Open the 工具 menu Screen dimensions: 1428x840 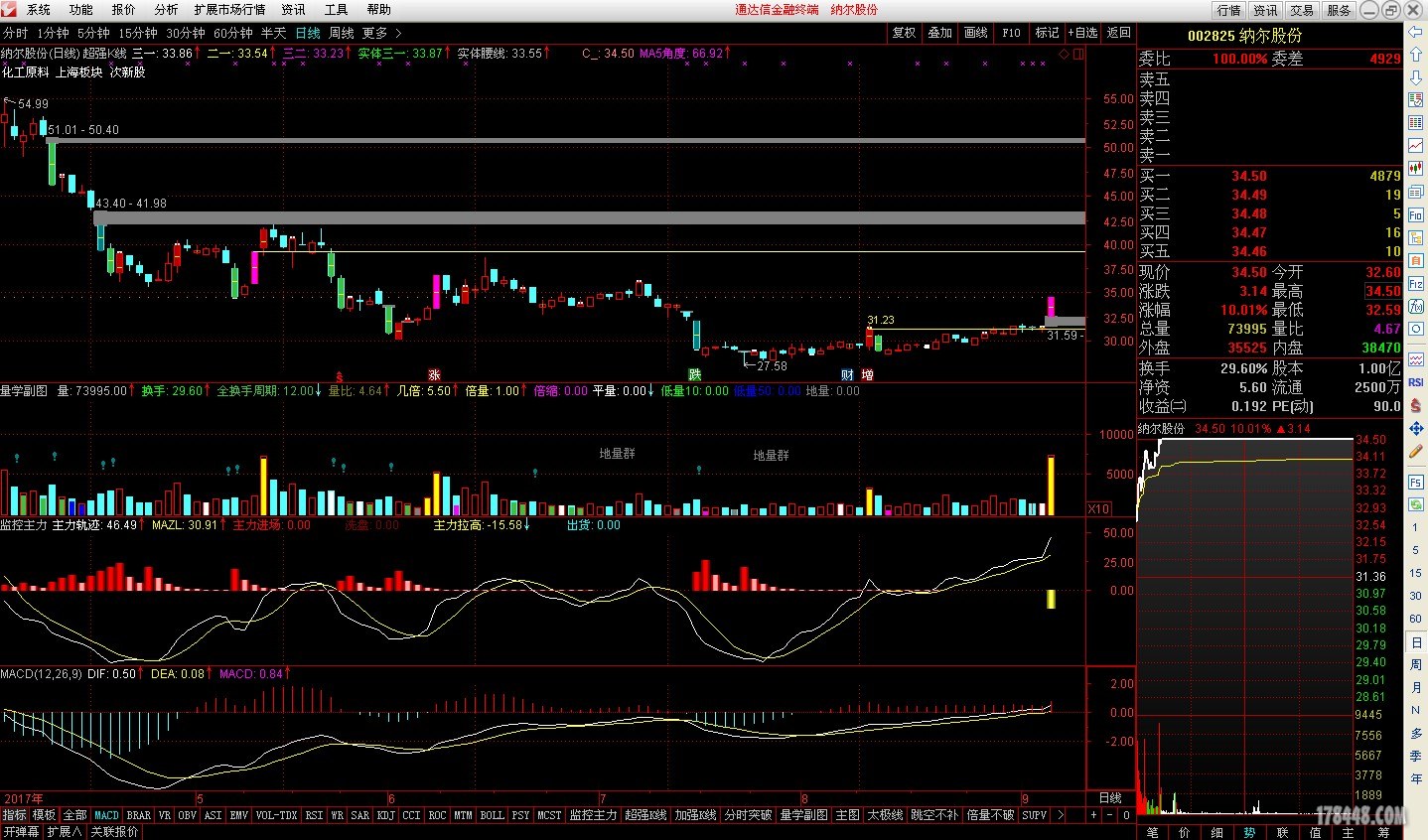click(x=336, y=9)
